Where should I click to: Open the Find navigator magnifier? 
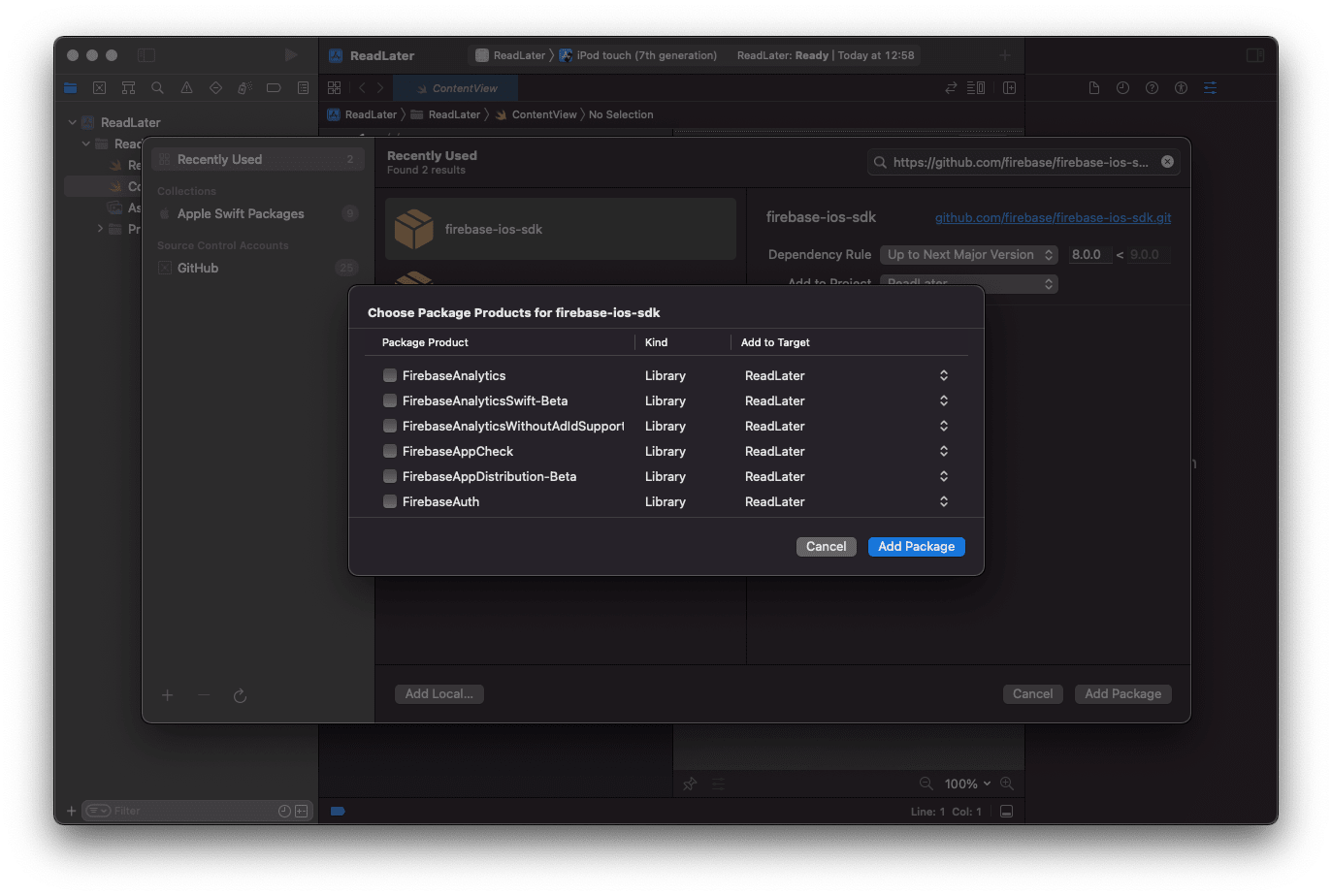click(x=157, y=87)
